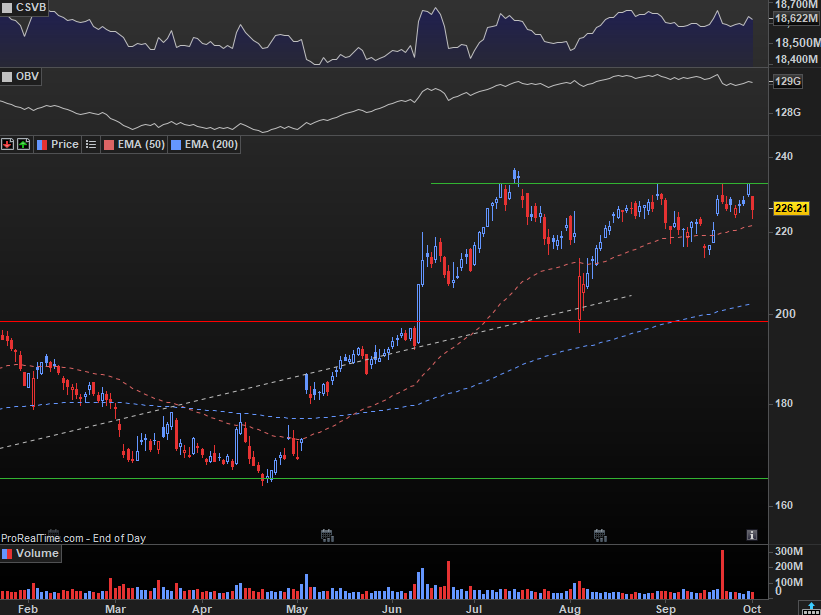Image resolution: width=821 pixels, height=615 pixels.
Task: Click the green up-arrow icon in Price toolbar
Action: (24, 144)
